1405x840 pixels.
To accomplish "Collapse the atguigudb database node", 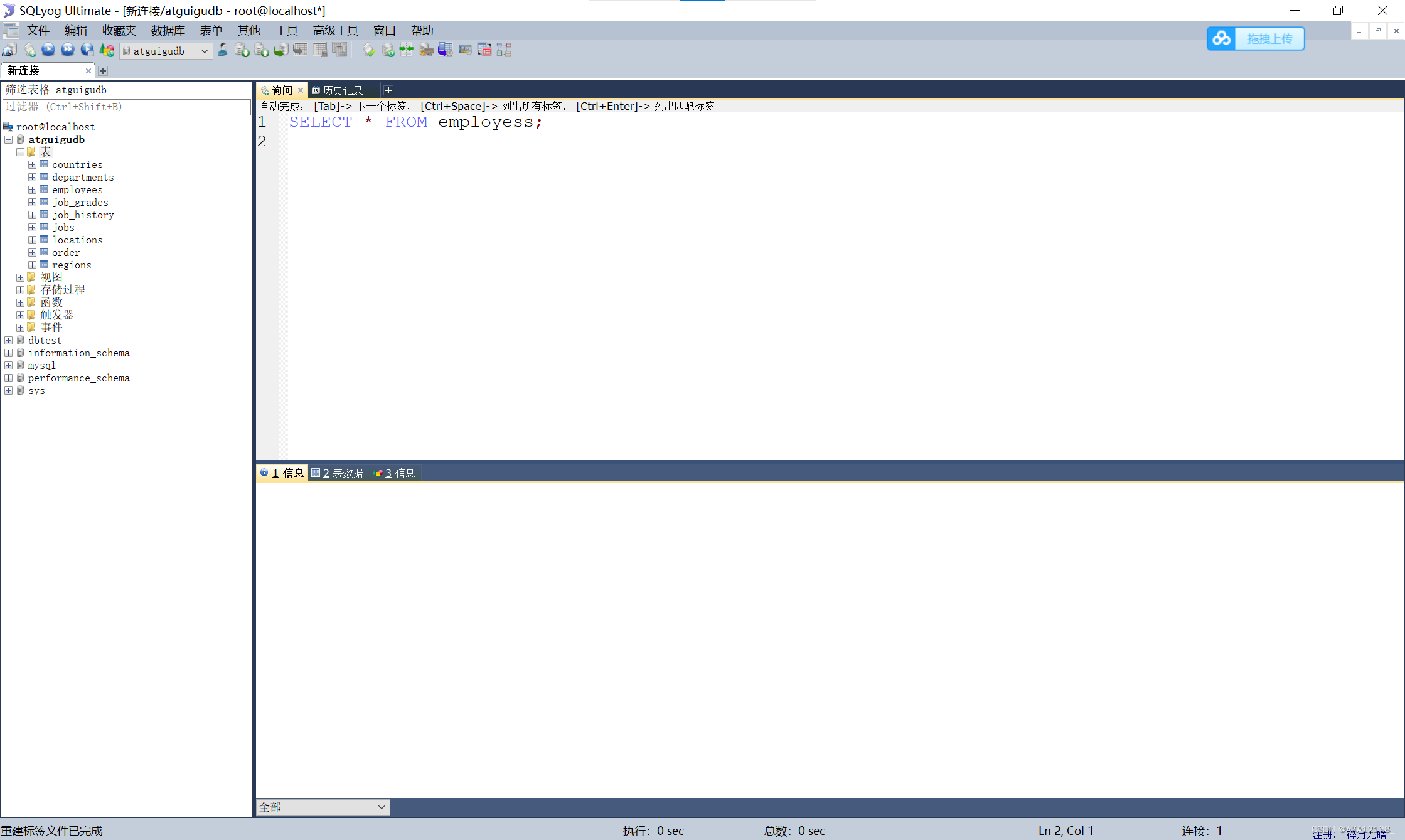I will pos(8,139).
